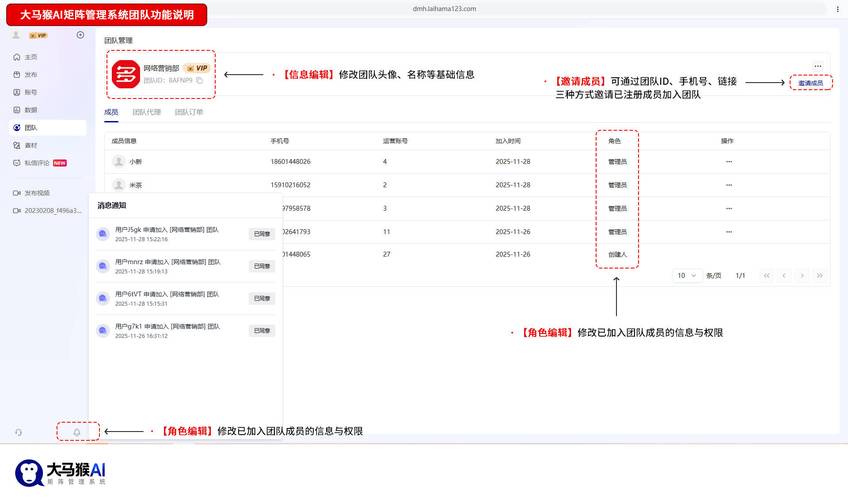The image size is (848, 500).
Task: Open the 主页 home page in sidebar
Action: pos(30,57)
